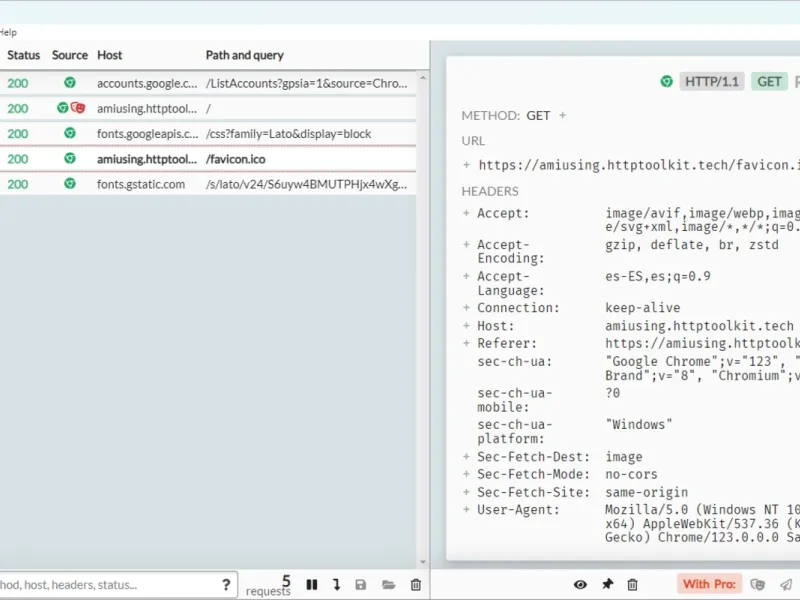The width and height of the screenshot is (800, 600).
Task: Open the Help menu
Action: 8,32
